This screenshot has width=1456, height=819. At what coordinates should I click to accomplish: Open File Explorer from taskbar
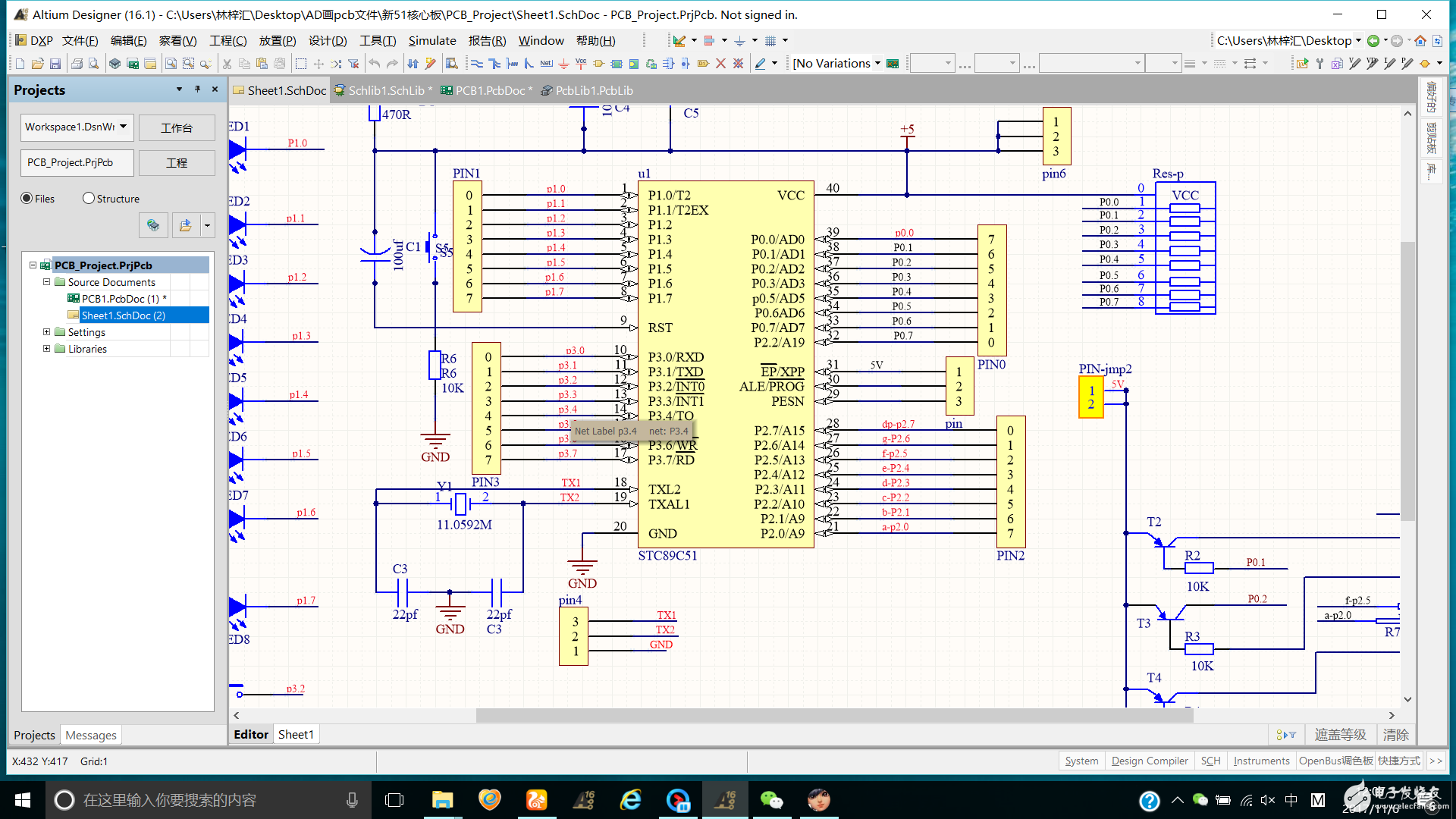point(442,800)
